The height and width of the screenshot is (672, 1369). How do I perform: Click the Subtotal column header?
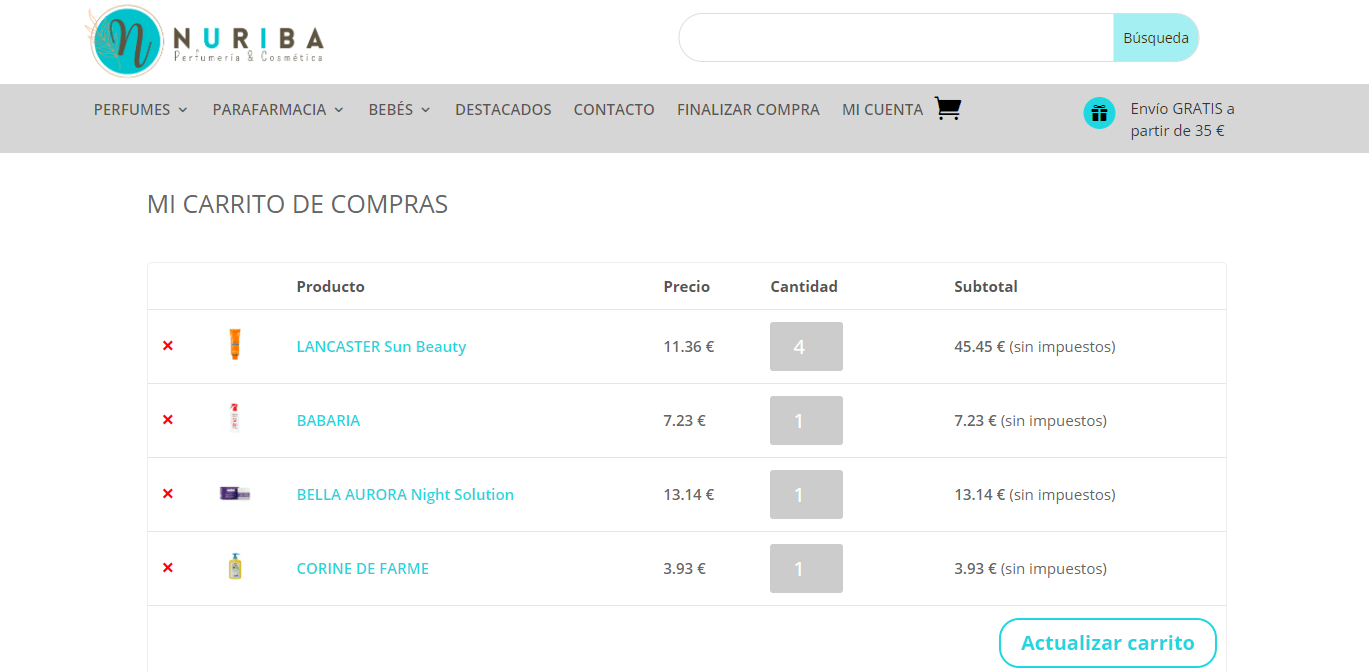click(x=986, y=286)
